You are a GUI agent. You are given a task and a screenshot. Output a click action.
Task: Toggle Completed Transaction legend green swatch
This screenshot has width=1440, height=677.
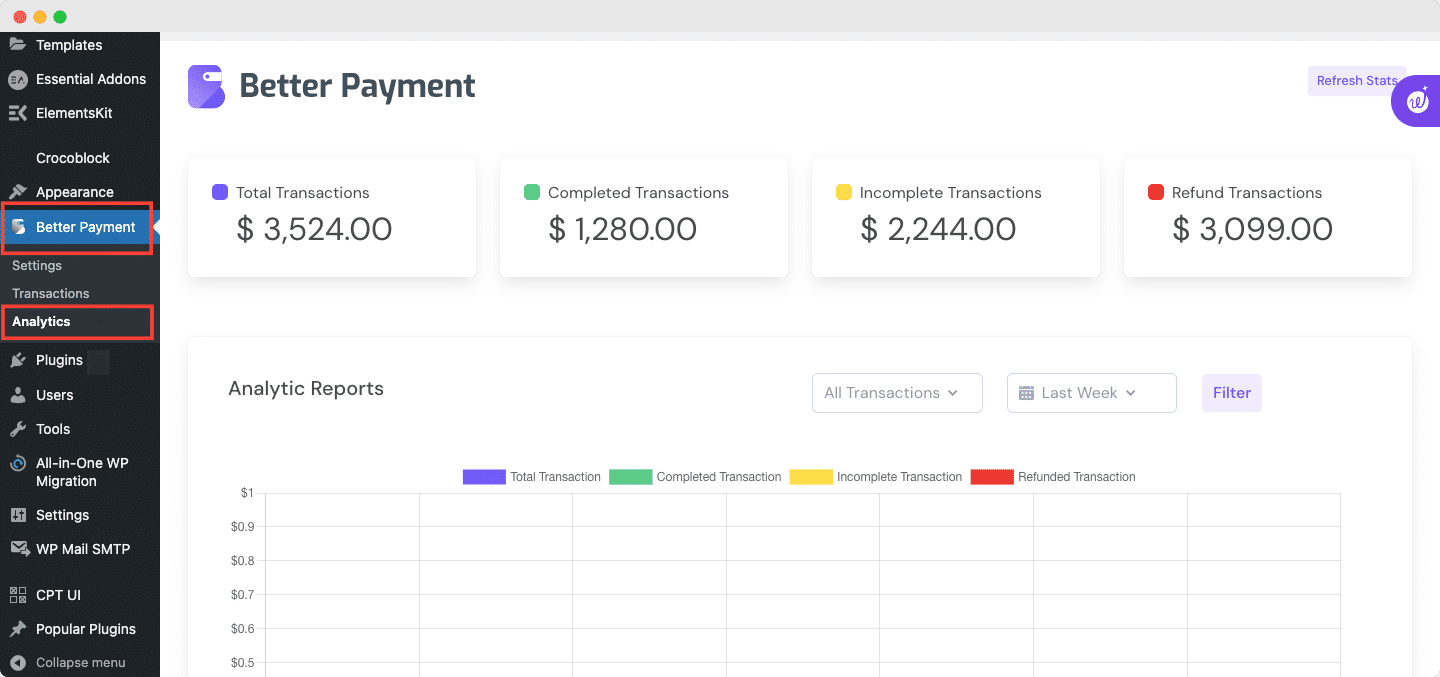click(630, 477)
